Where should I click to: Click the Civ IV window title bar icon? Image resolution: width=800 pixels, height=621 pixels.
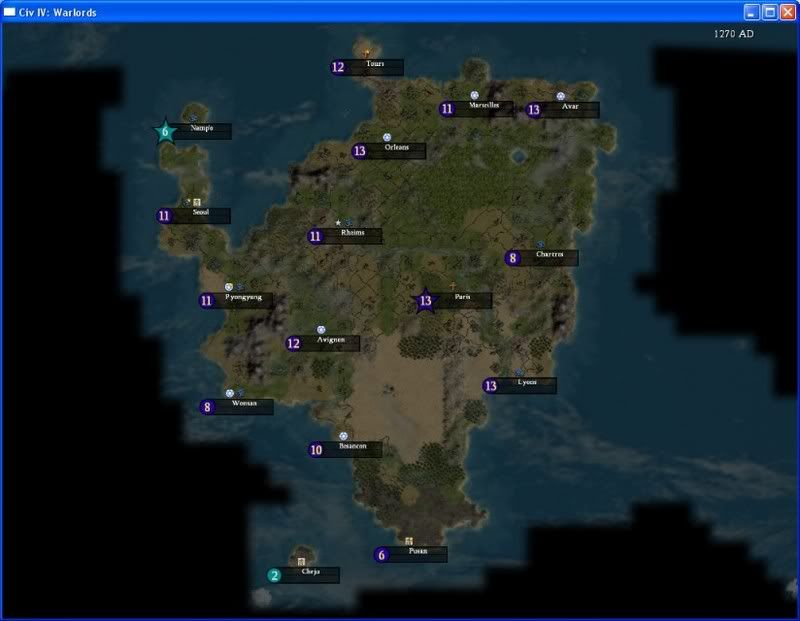(x=9, y=12)
